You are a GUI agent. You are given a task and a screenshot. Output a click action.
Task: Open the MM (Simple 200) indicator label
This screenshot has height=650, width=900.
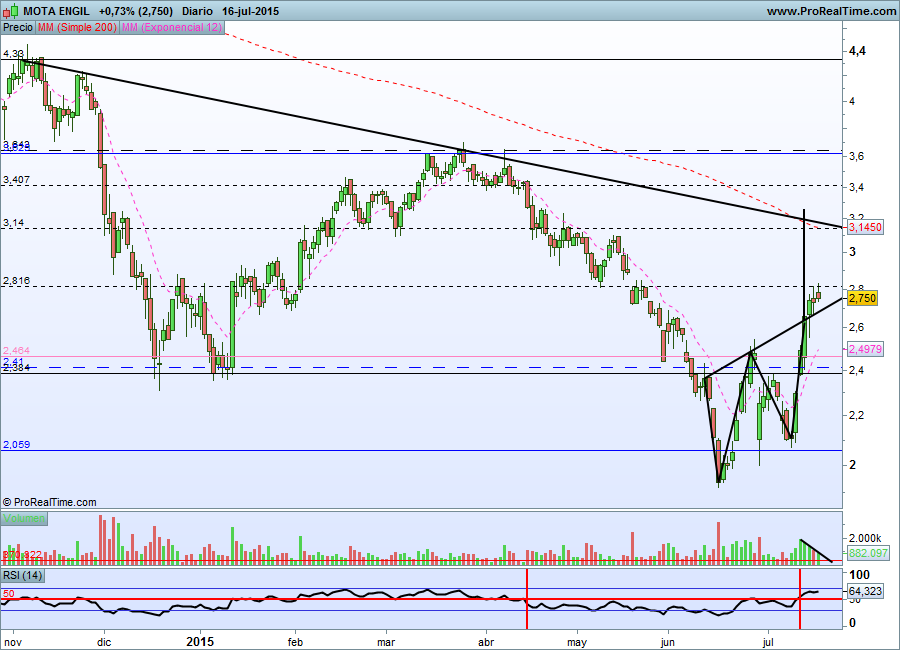point(77,27)
